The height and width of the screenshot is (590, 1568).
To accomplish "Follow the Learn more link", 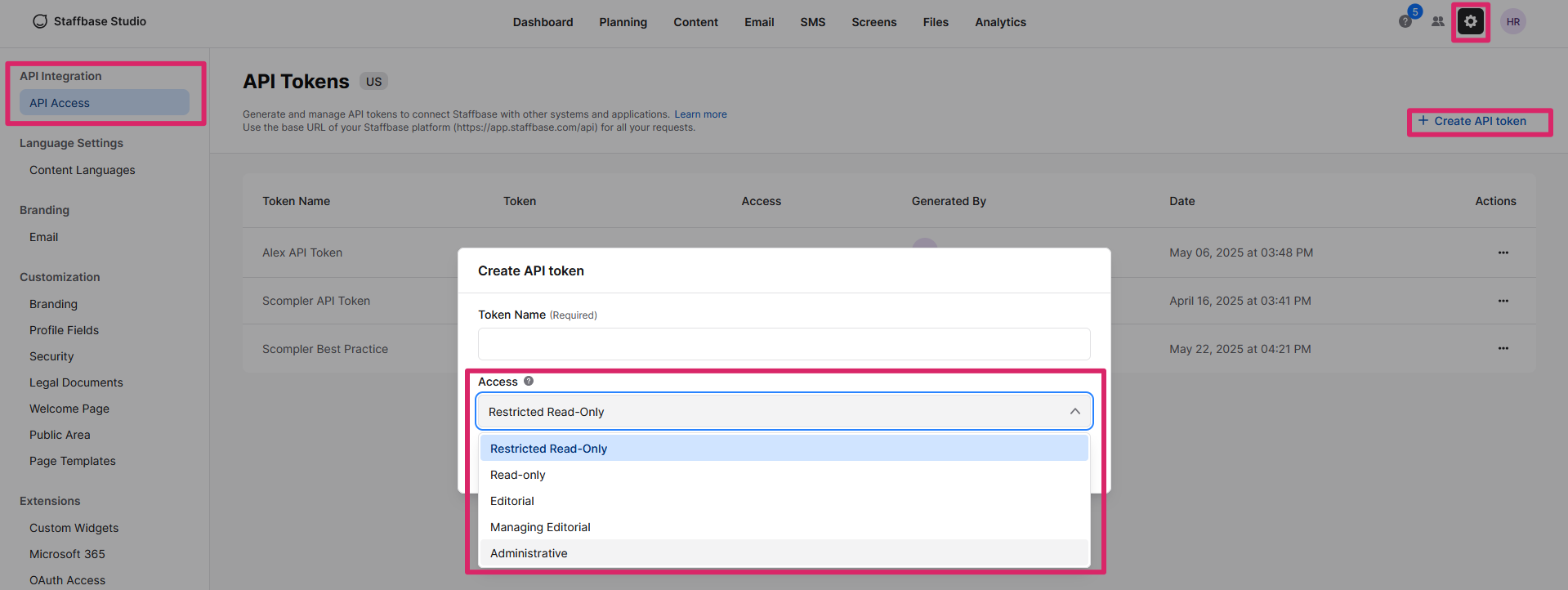I will pyautogui.click(x=700, y=114).
